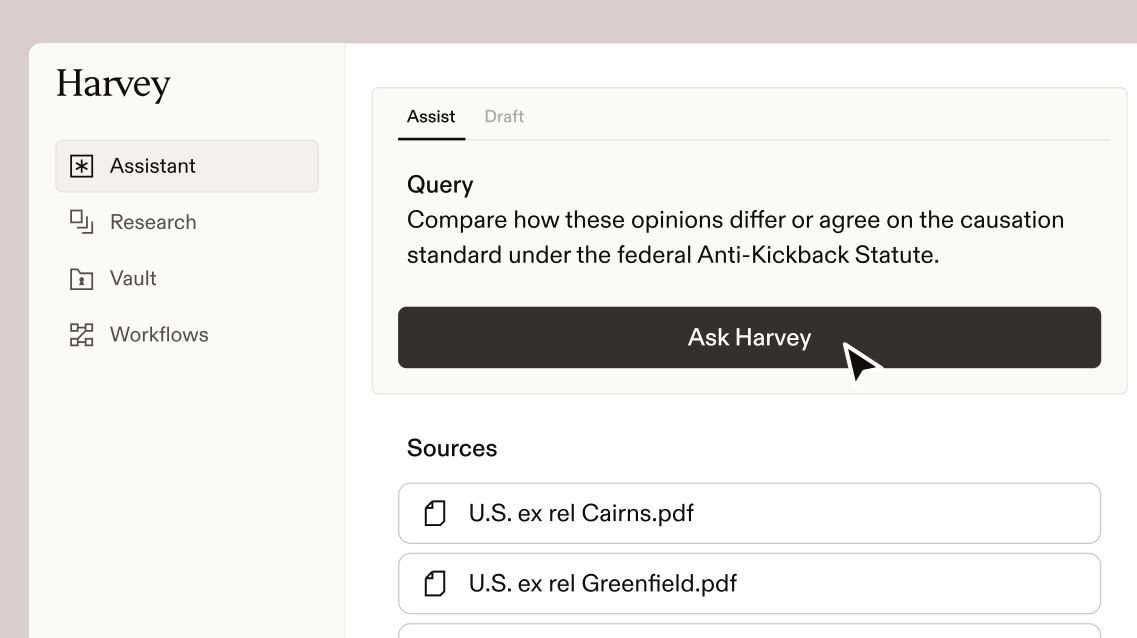Click the Sources heading
Viewport: 1137px width, 638px height.
pyautogui.click(x=452, y=448)
